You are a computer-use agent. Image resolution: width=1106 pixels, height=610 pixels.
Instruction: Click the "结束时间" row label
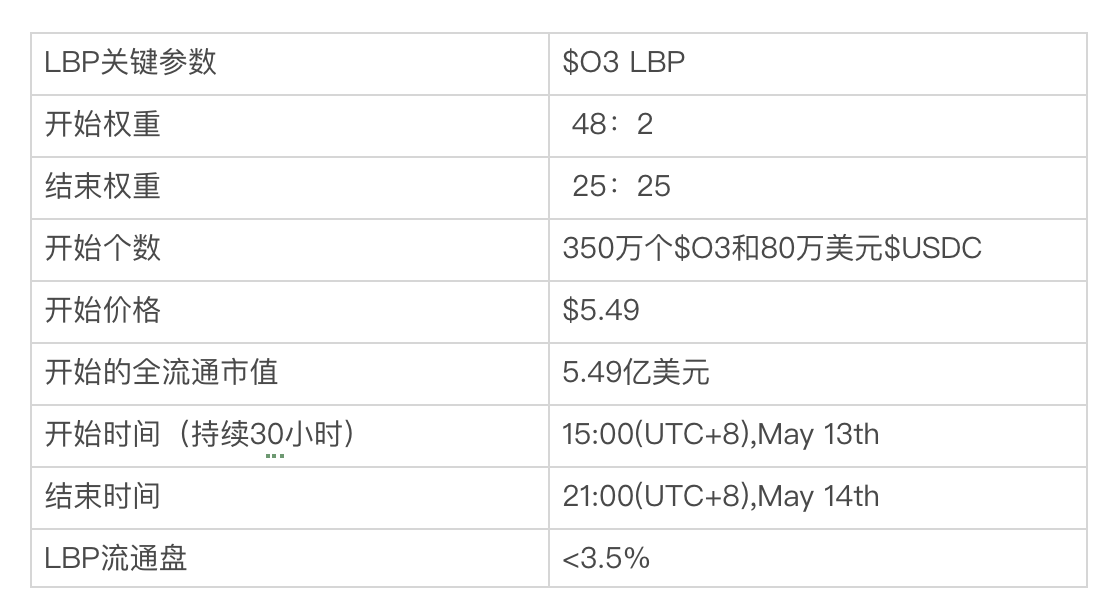click(x=102, y=496)
